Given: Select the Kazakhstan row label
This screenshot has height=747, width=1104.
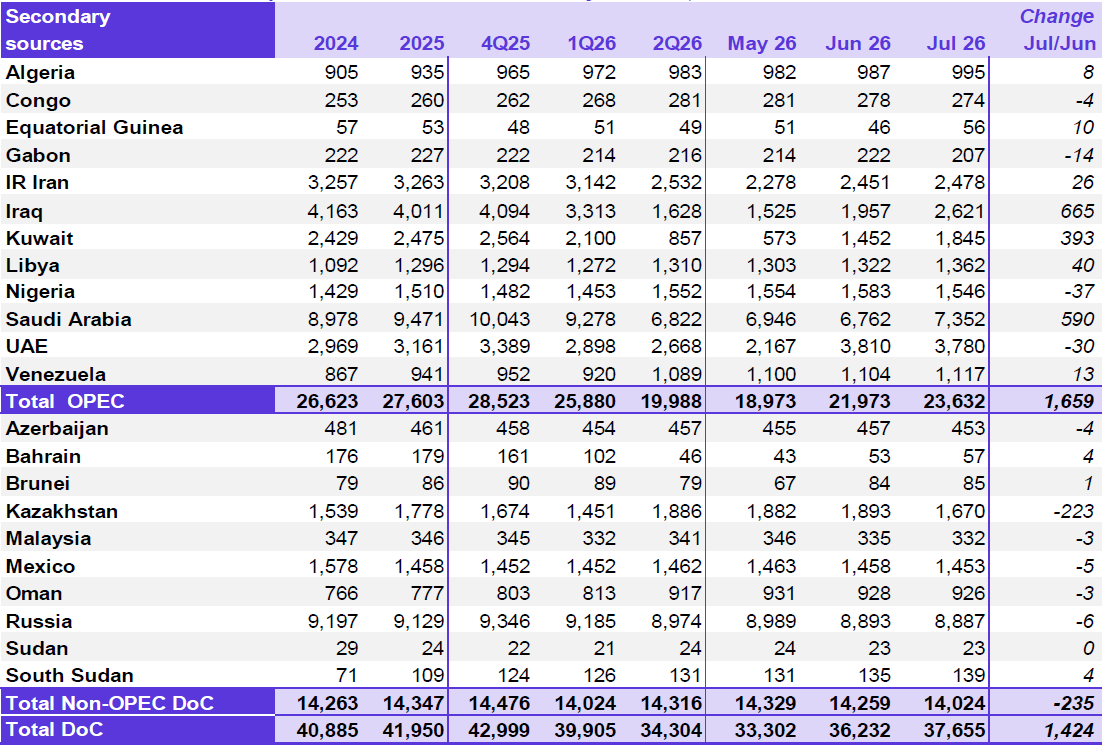Looking at the screenshot, I should tap(61, 511).
